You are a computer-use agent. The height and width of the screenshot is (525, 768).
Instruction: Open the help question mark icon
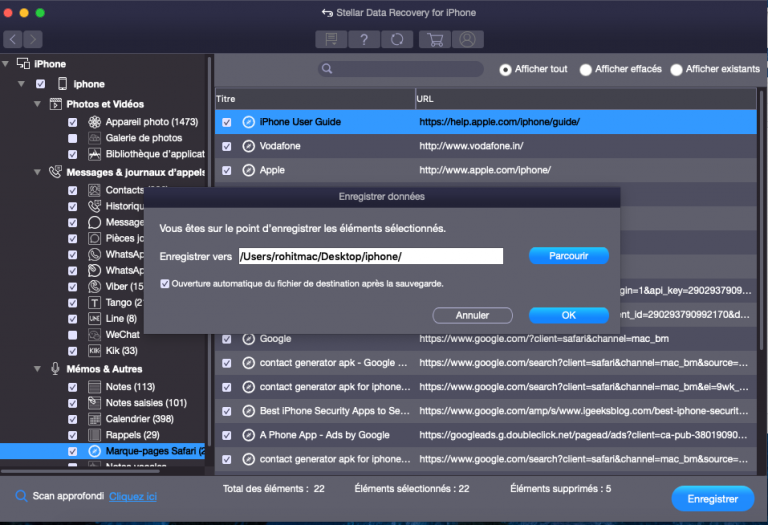(363, 39)
